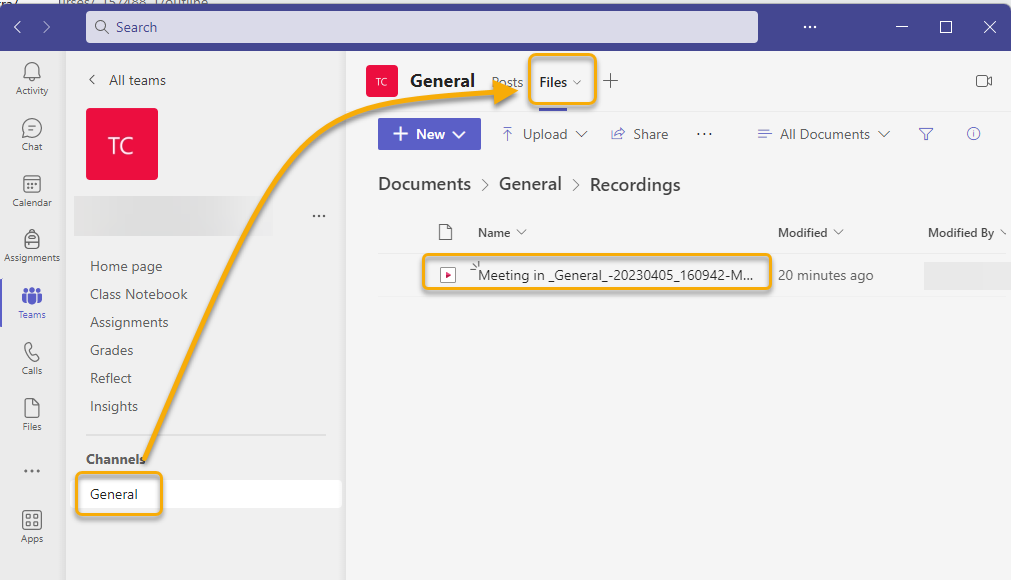Image resolution: width=1011 pixels, height=580 pixels.
Task: Click the Recordings breadcrumb
Action: tap(635, 184)
